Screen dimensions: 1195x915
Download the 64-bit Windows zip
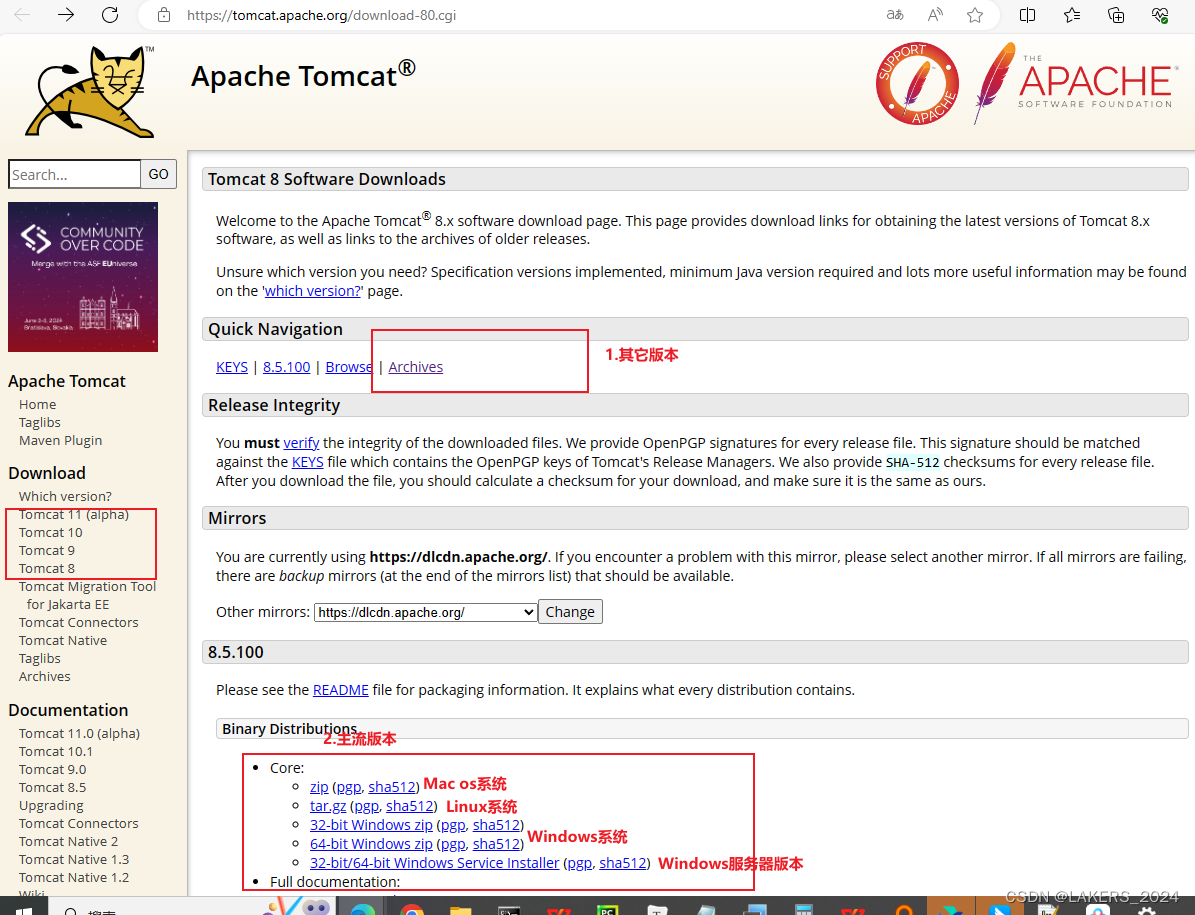(x=371, y=844)
